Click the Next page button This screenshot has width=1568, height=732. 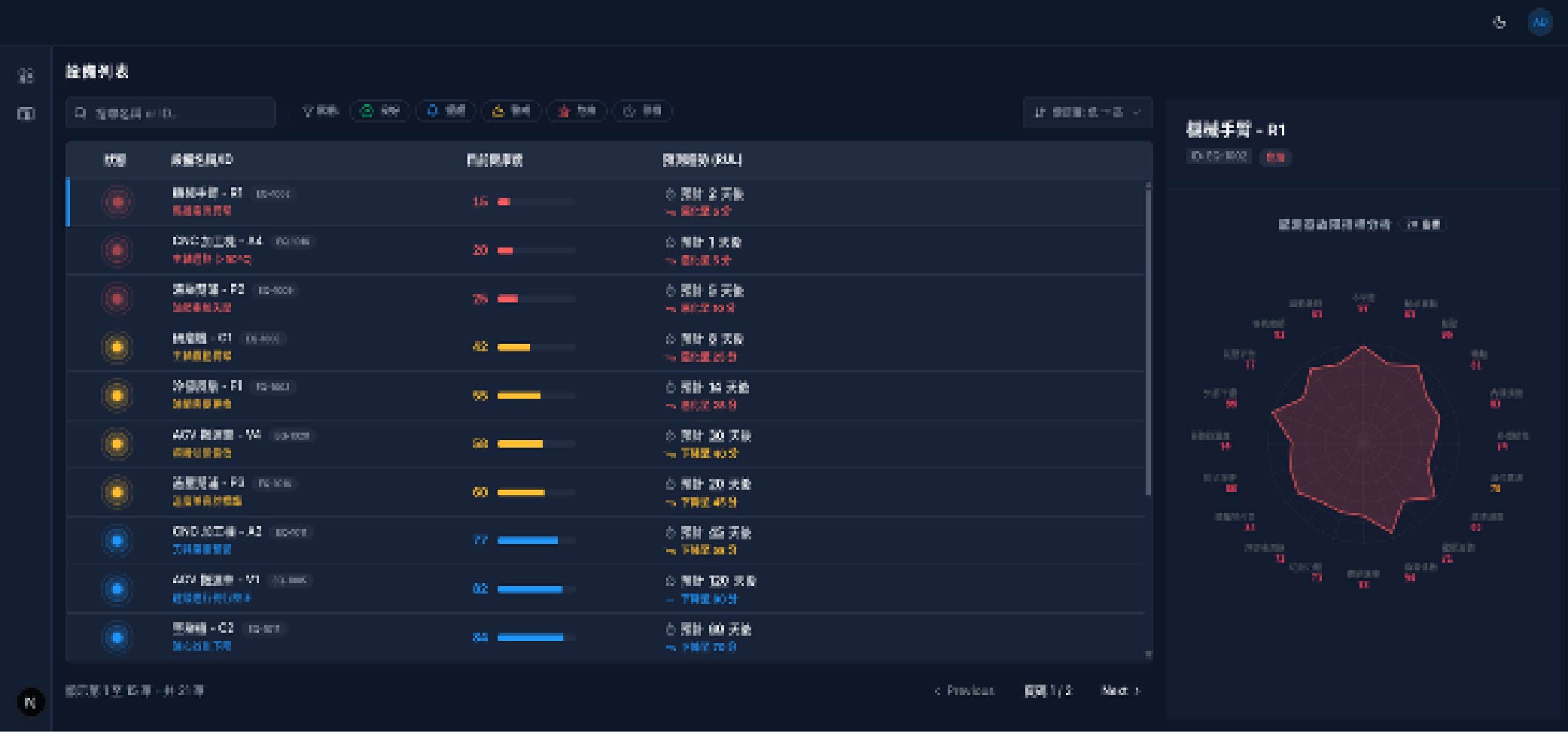pyautogui.click(x=1120, y=691)
